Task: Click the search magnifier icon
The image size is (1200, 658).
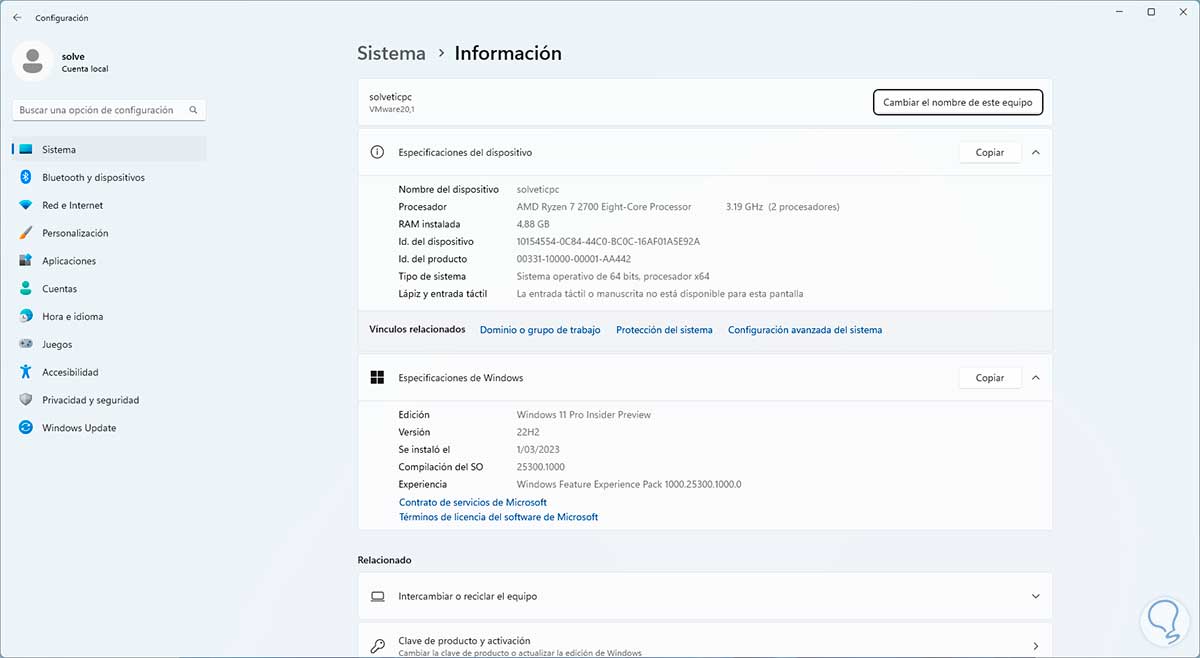Action: click(x=194, y=110)
